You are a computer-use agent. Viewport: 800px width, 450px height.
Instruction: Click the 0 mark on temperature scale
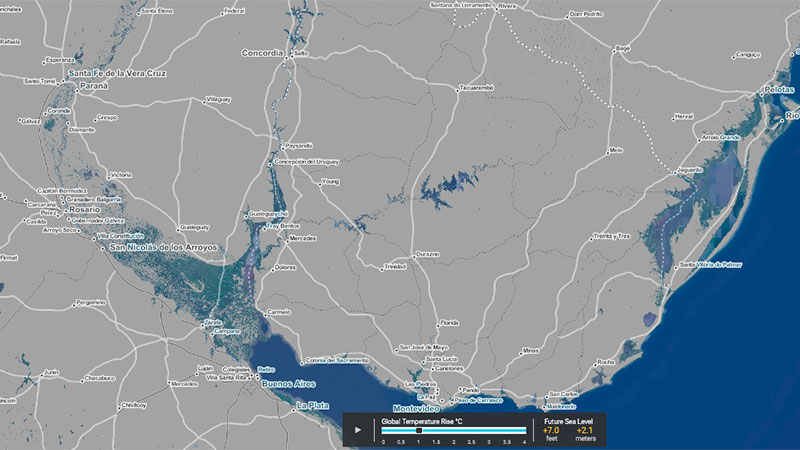pyautogui.click(x=383, y=441)
